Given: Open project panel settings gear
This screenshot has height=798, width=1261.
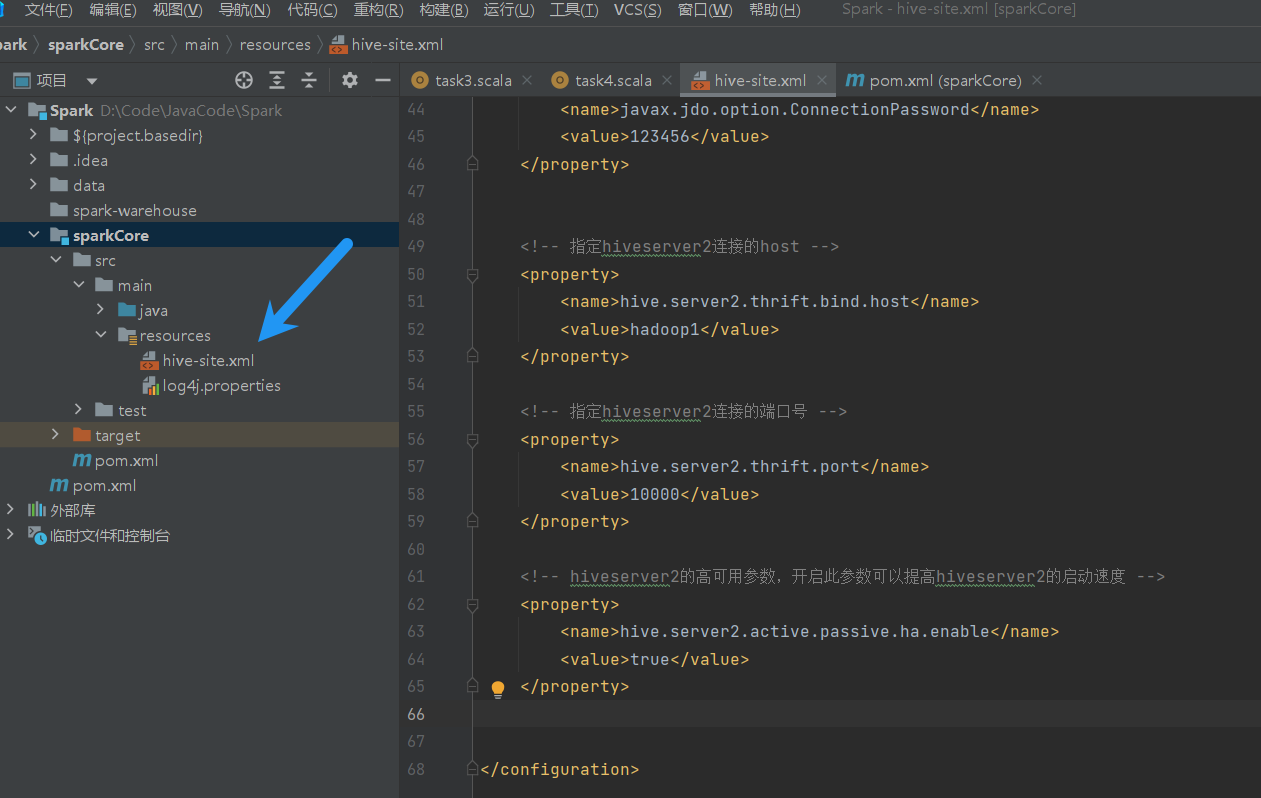Looking at the screenshot, I should 349,80.
